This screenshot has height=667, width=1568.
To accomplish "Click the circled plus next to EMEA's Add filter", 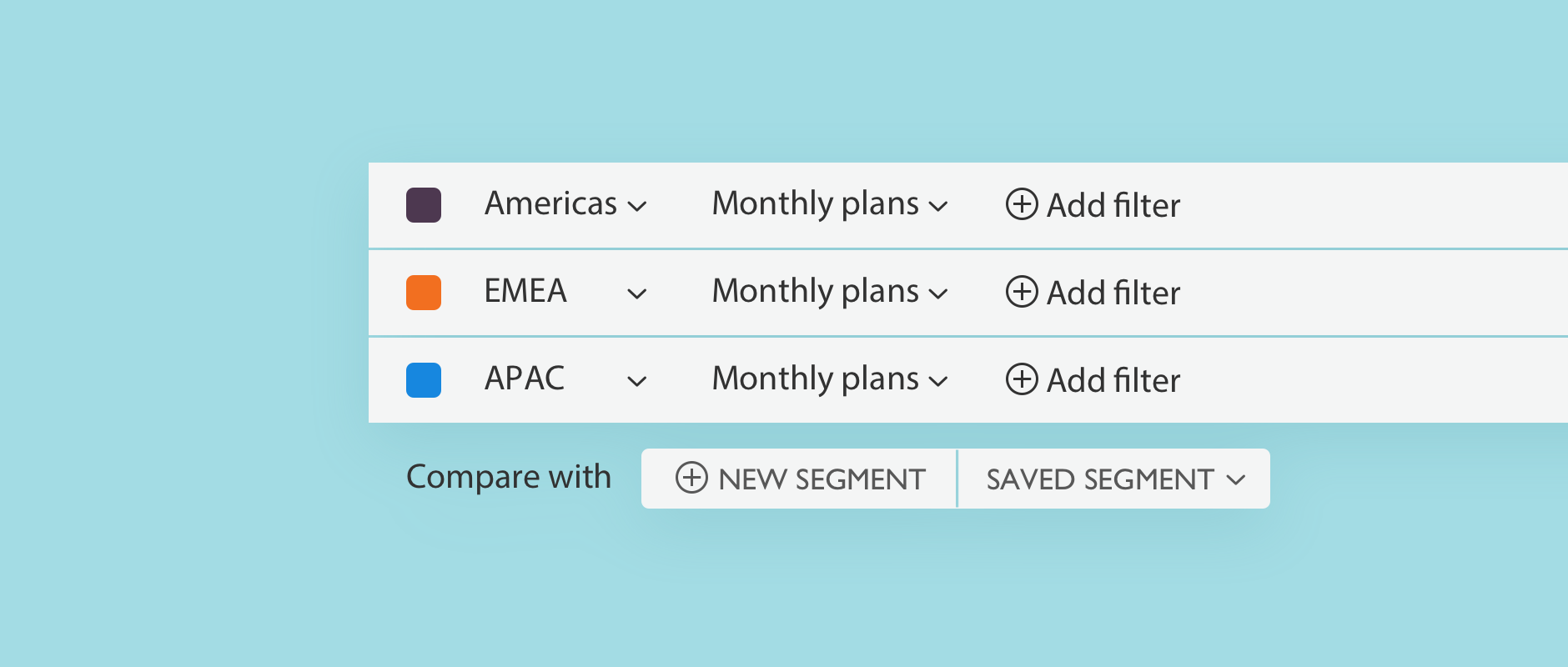I will [1021, 293].
